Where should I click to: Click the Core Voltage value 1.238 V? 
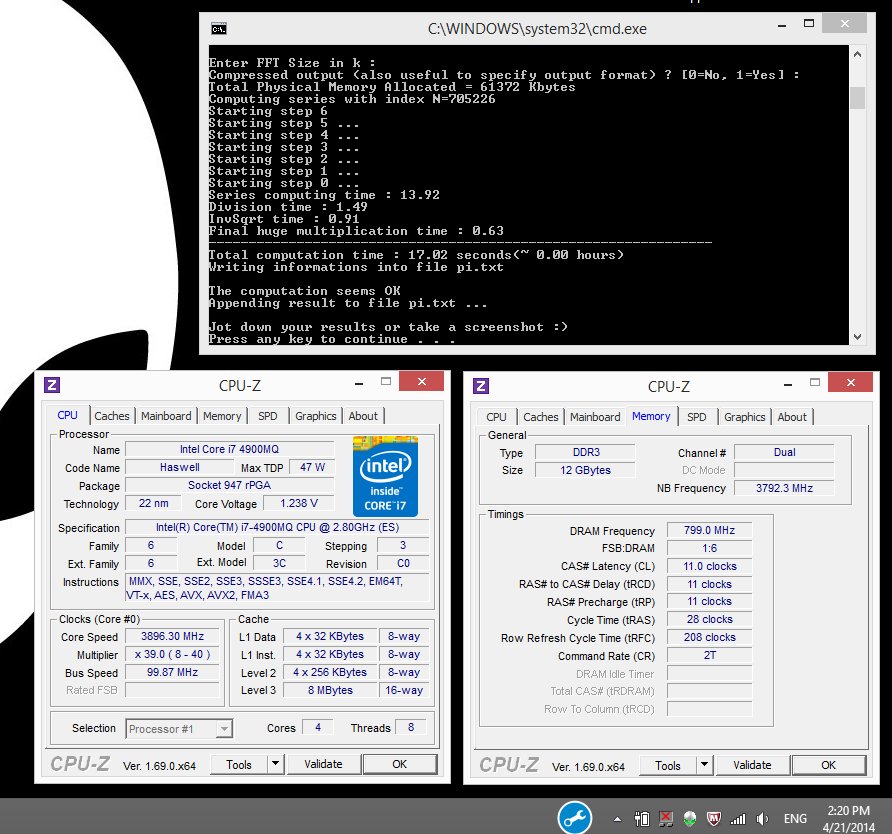coord(299,503)
